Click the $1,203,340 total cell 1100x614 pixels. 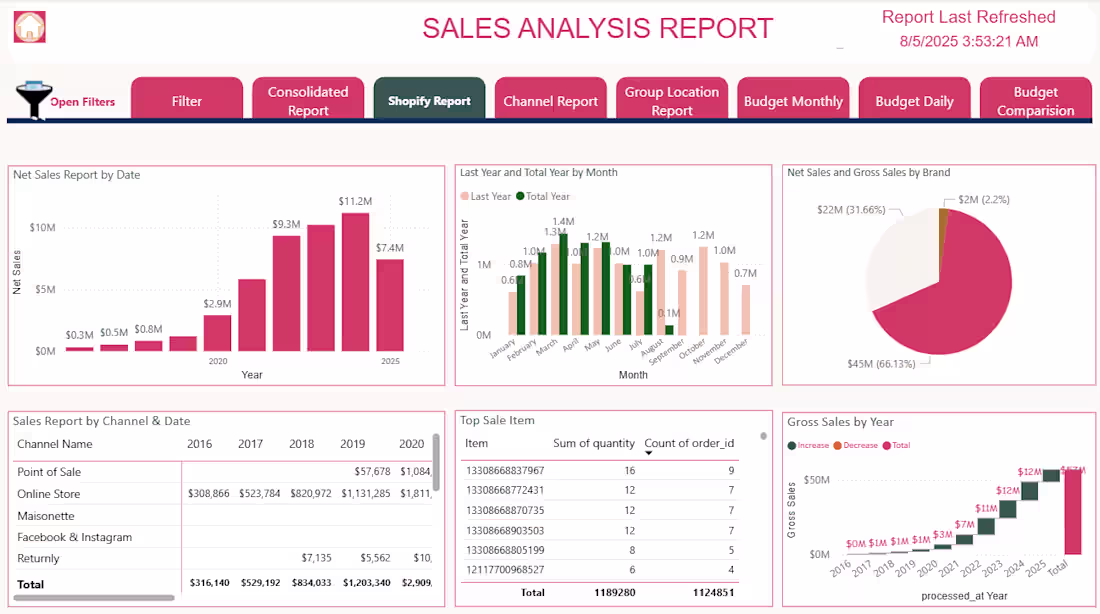[x=366, y=583]
